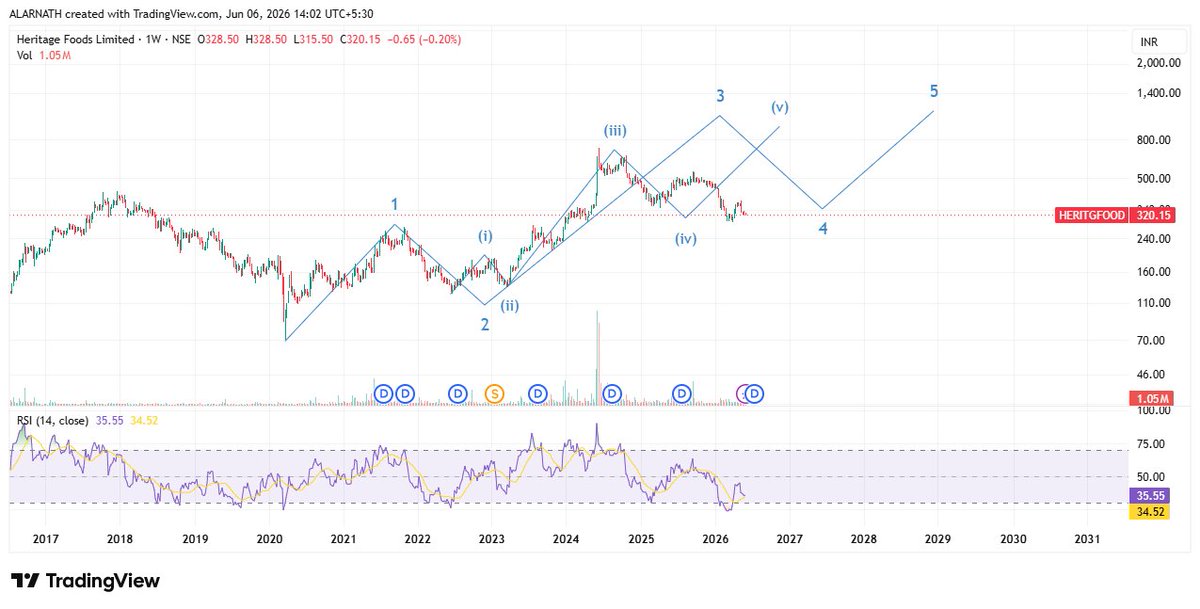Click the L315.50 low value

[x=314, y=39]
